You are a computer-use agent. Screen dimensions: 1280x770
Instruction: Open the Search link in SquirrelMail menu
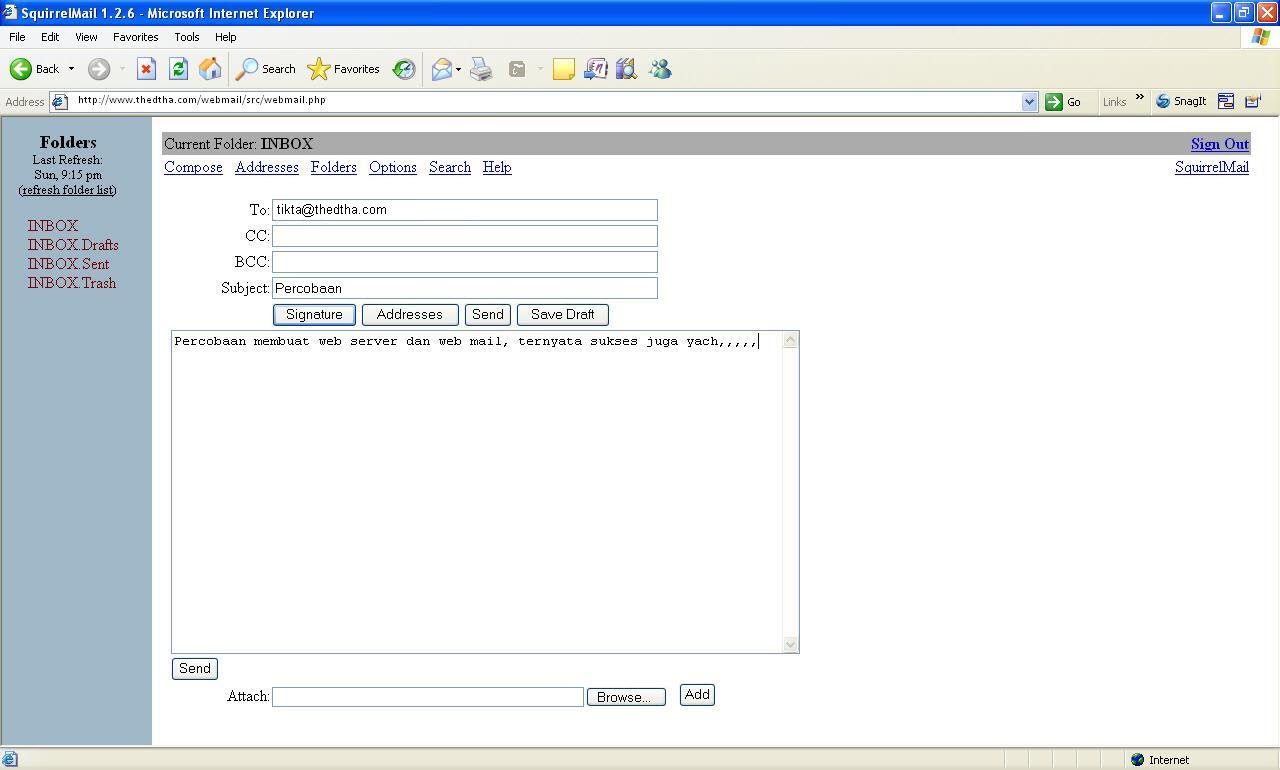click(x=450, y=167)
